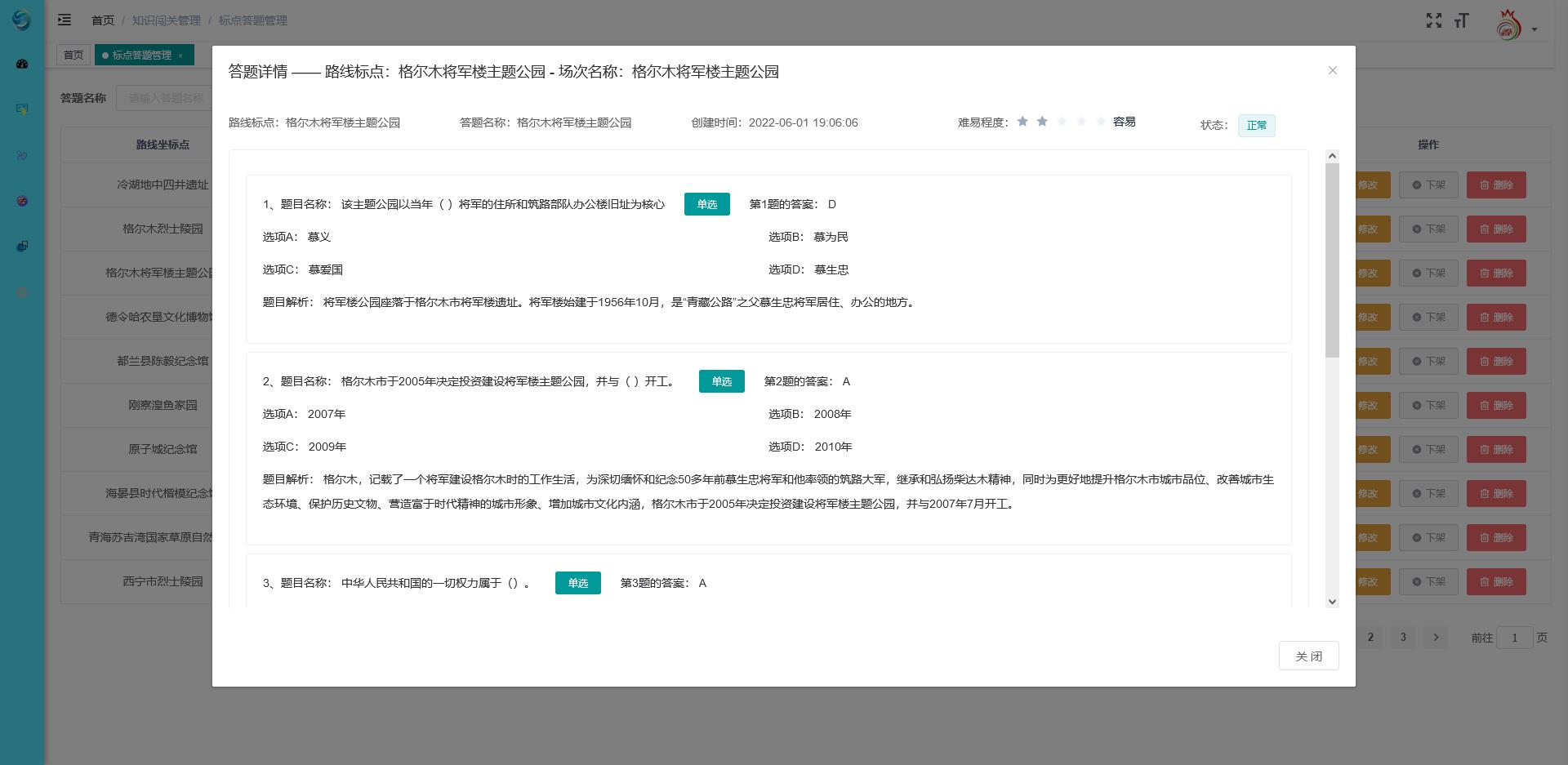Click the scroll down arrow in dialog

click(1332, 602)
